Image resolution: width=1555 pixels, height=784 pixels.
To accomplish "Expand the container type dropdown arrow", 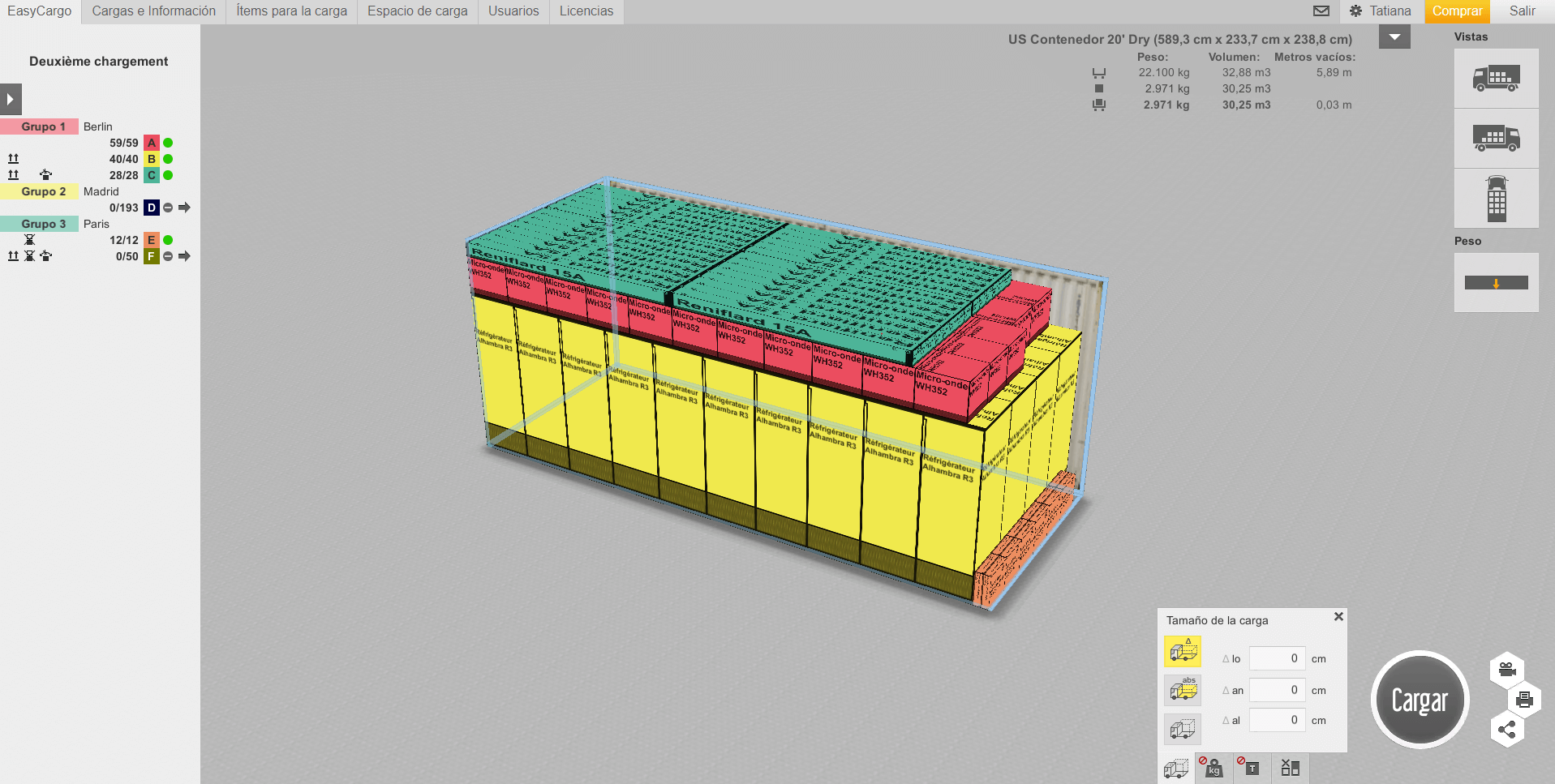I will click(x=1394, y=37).
